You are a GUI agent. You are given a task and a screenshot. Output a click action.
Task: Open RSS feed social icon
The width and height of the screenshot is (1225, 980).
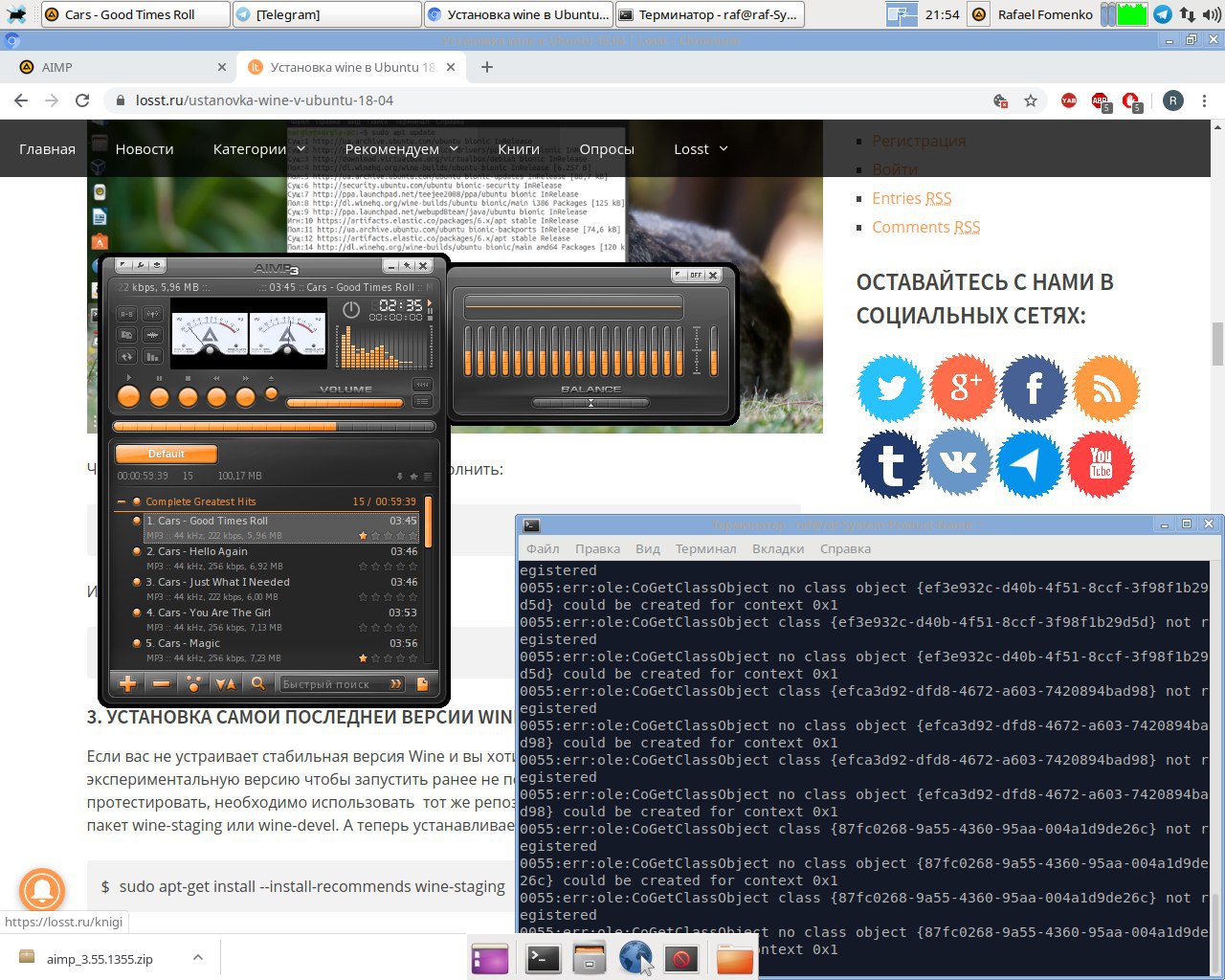pyautogui.click(x=1106, y=388)
